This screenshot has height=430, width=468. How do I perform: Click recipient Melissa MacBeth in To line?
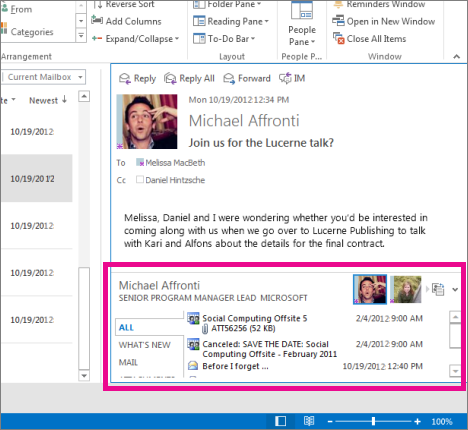tap(175, 163)
